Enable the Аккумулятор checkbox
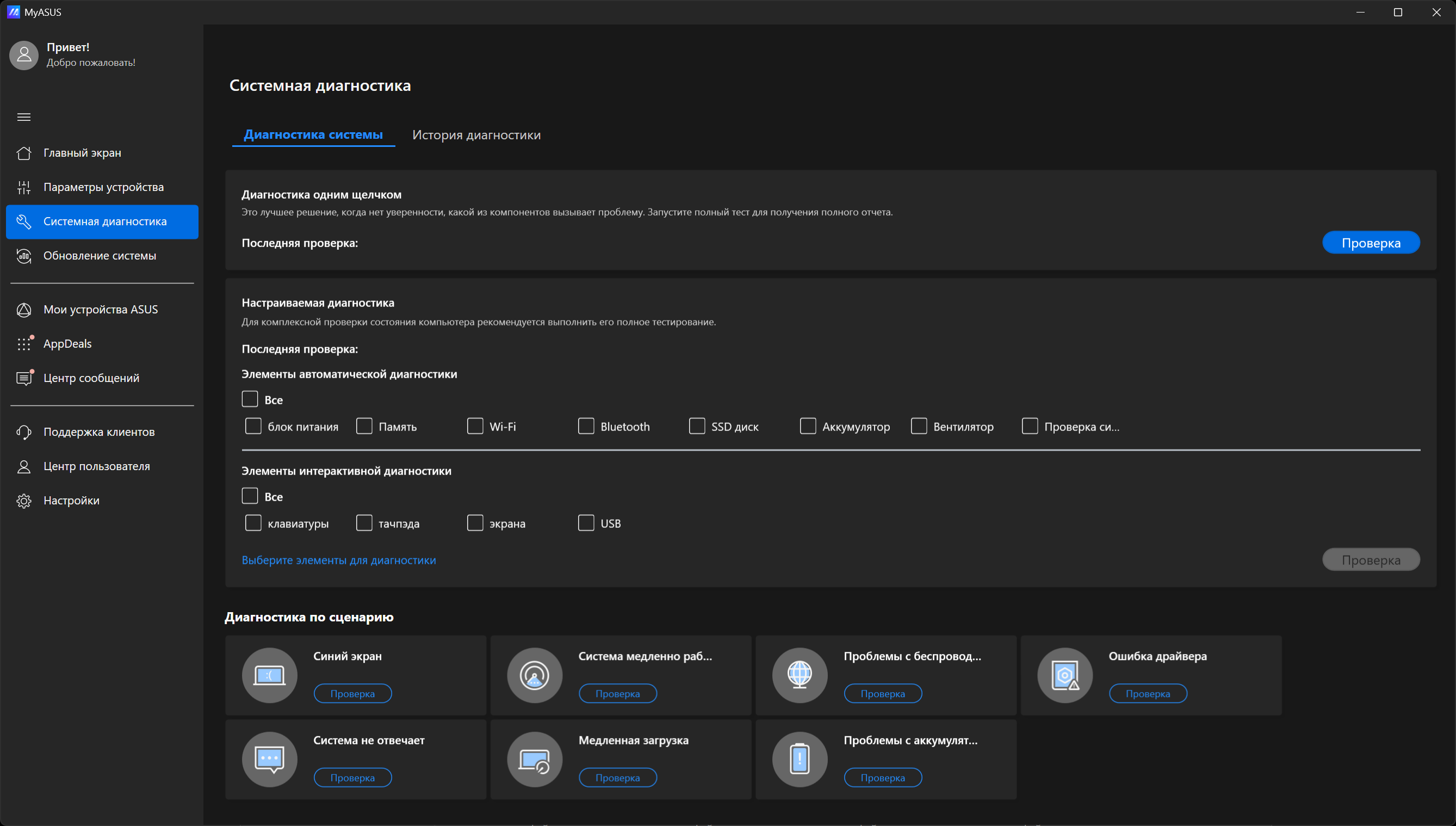This screenshot has width=1456, height=826. coord(808,426)
